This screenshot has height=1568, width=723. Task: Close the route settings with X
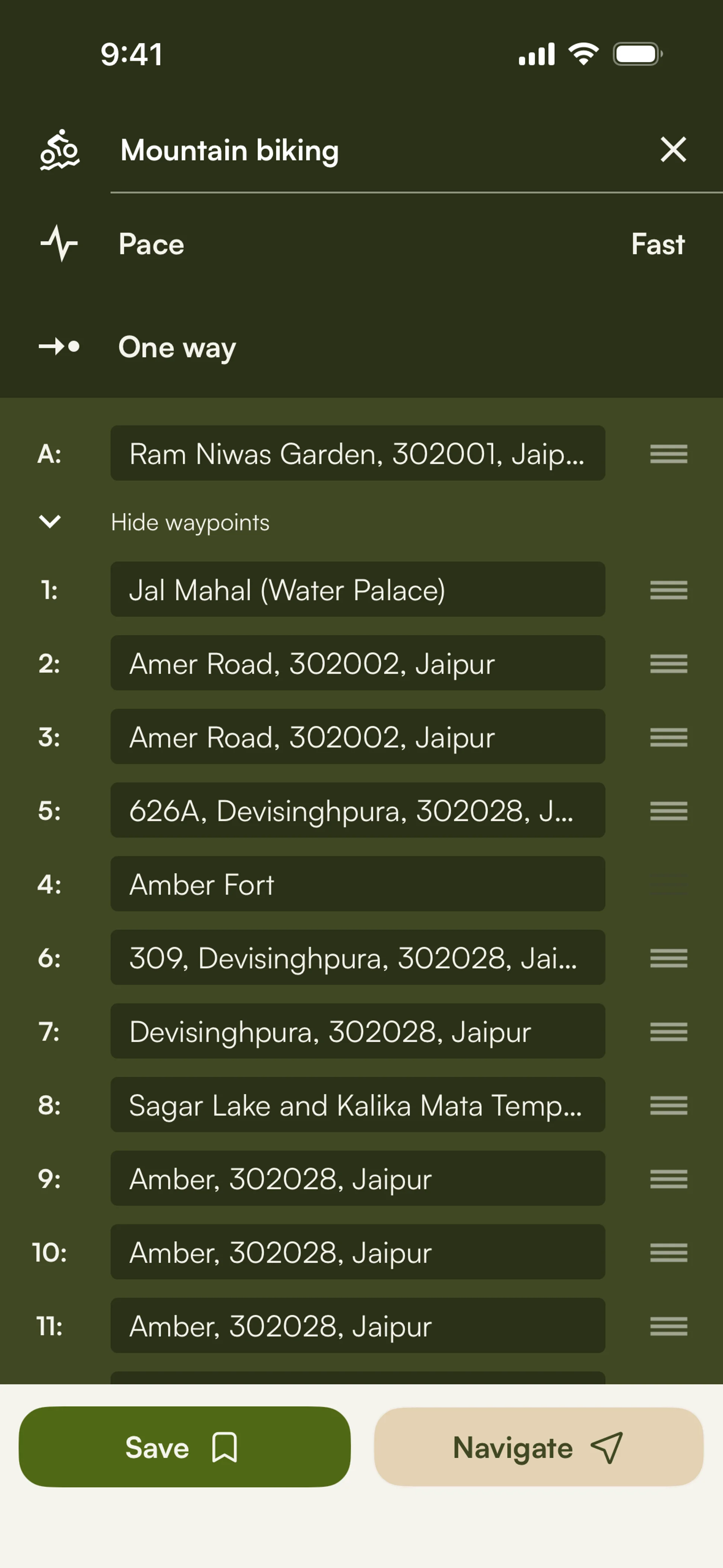(673, 150)
